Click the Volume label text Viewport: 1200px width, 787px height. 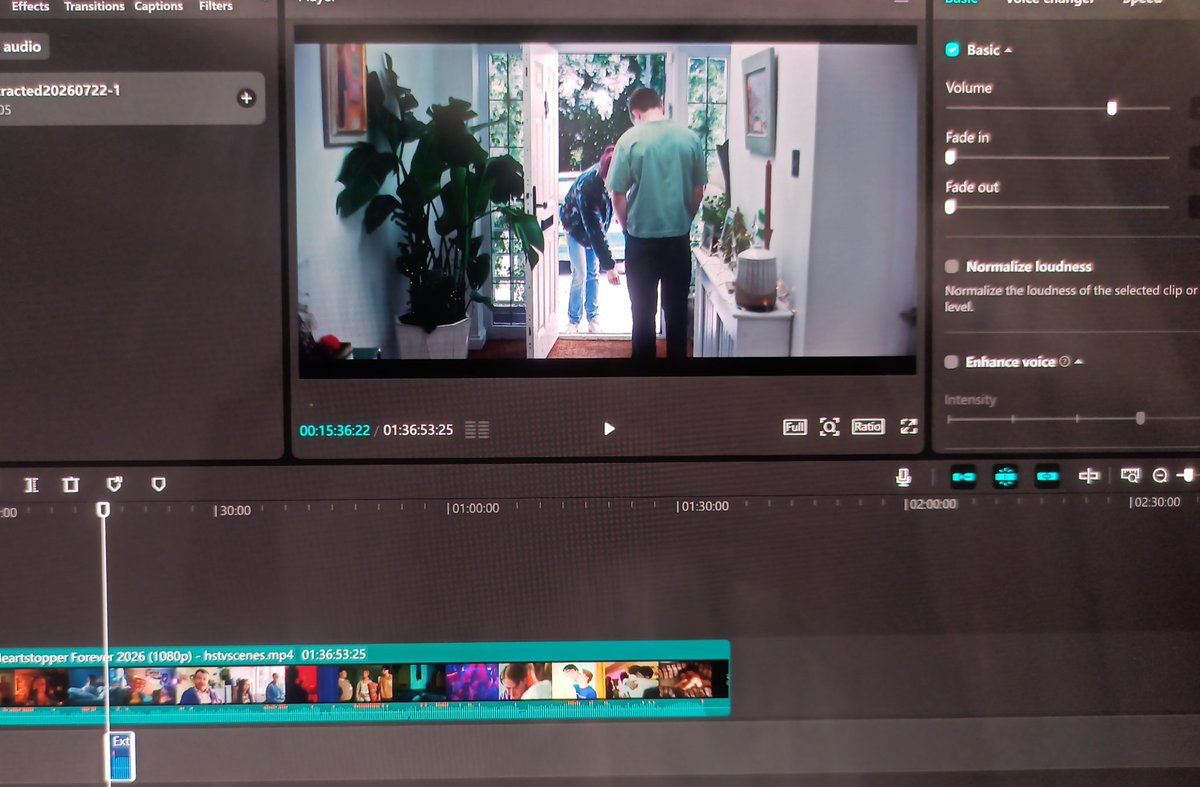pyautogui.click(x=969, y=88)
